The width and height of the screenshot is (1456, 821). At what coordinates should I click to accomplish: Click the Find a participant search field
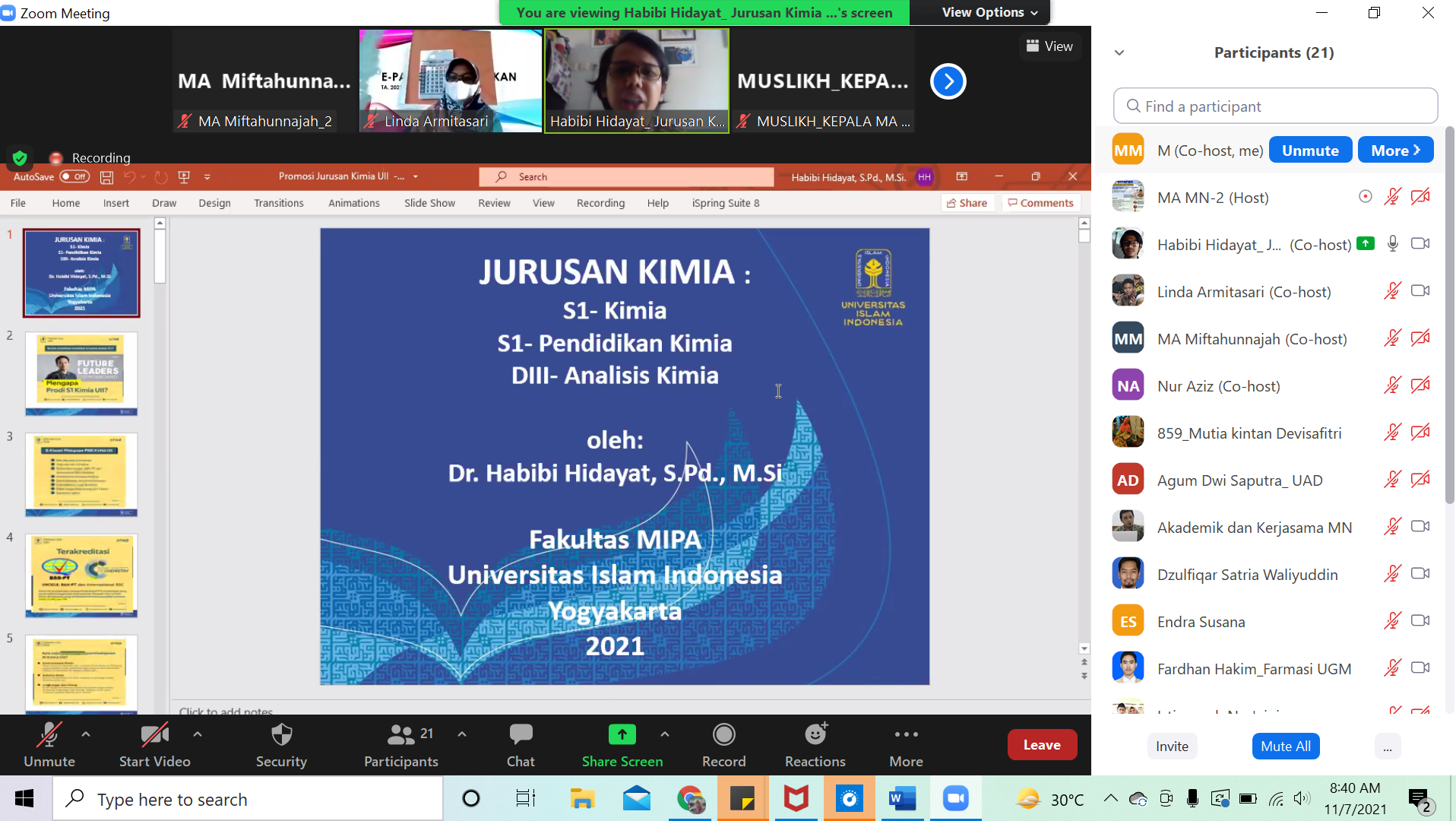1275,106
